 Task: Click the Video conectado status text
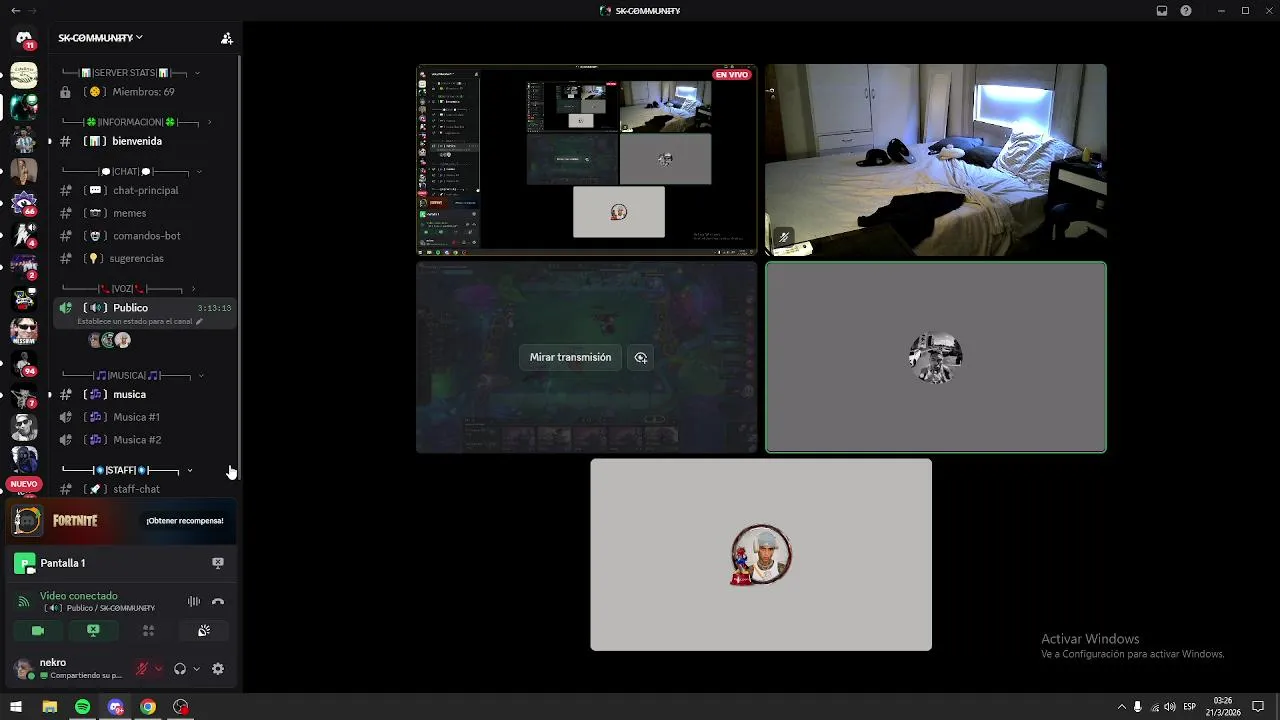pos(79,596)
